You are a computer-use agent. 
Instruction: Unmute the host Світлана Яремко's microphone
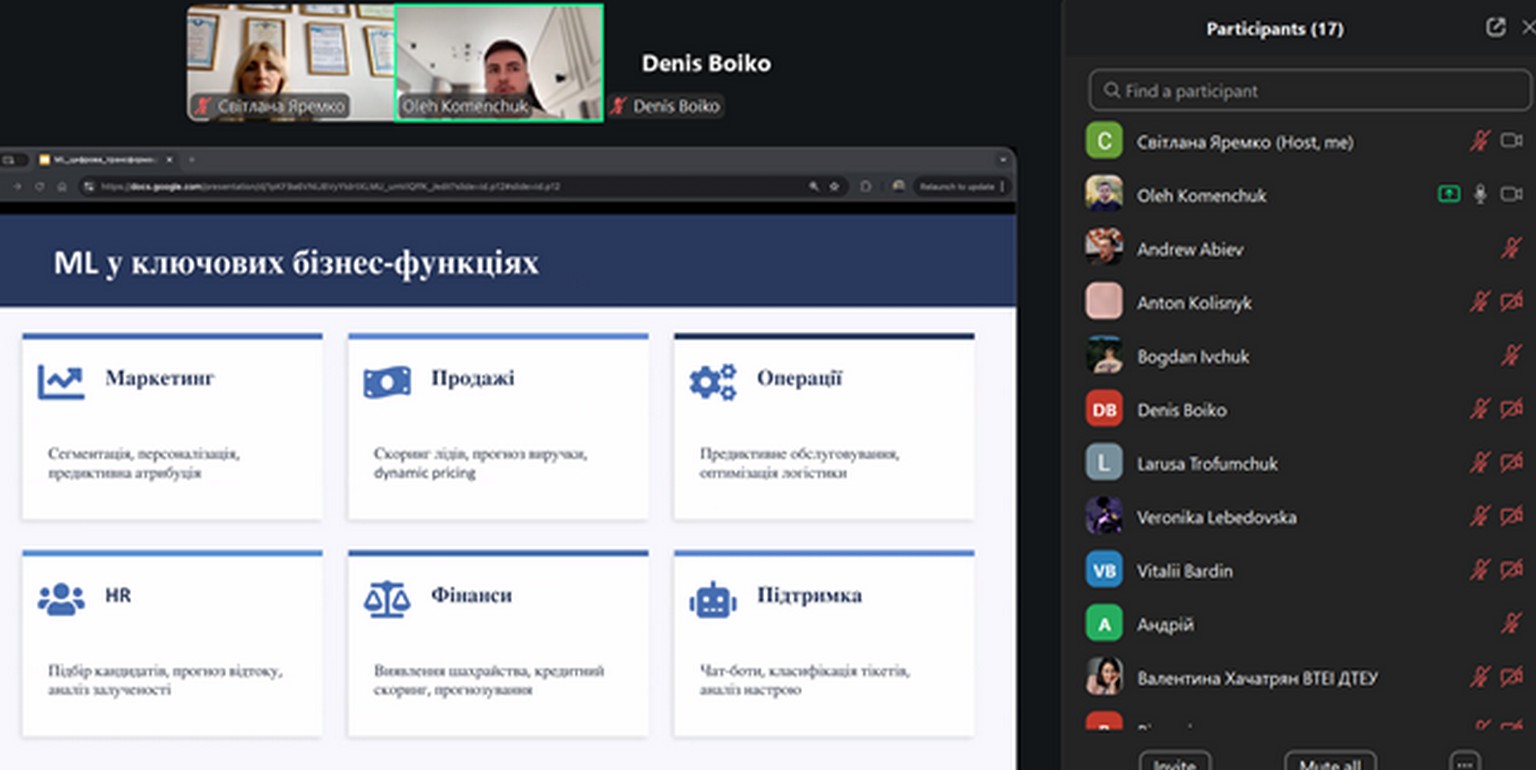tap(1480, 141)
